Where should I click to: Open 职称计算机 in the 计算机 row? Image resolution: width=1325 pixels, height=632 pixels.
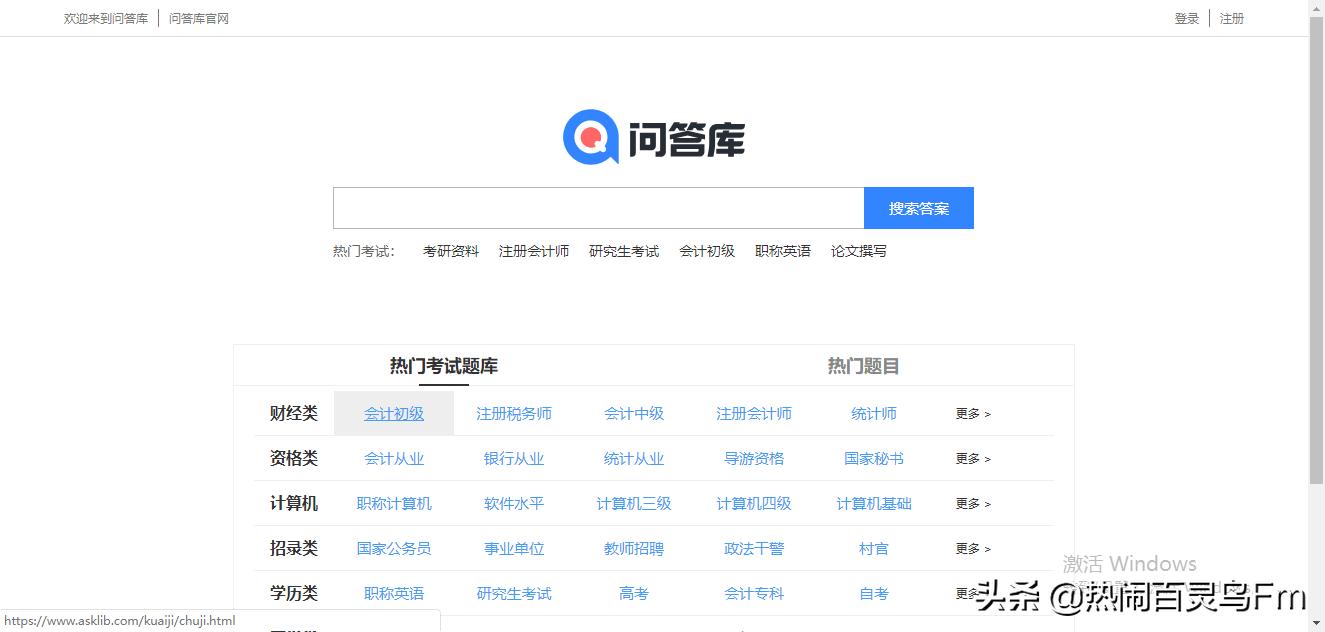click(x=394, y=503)
